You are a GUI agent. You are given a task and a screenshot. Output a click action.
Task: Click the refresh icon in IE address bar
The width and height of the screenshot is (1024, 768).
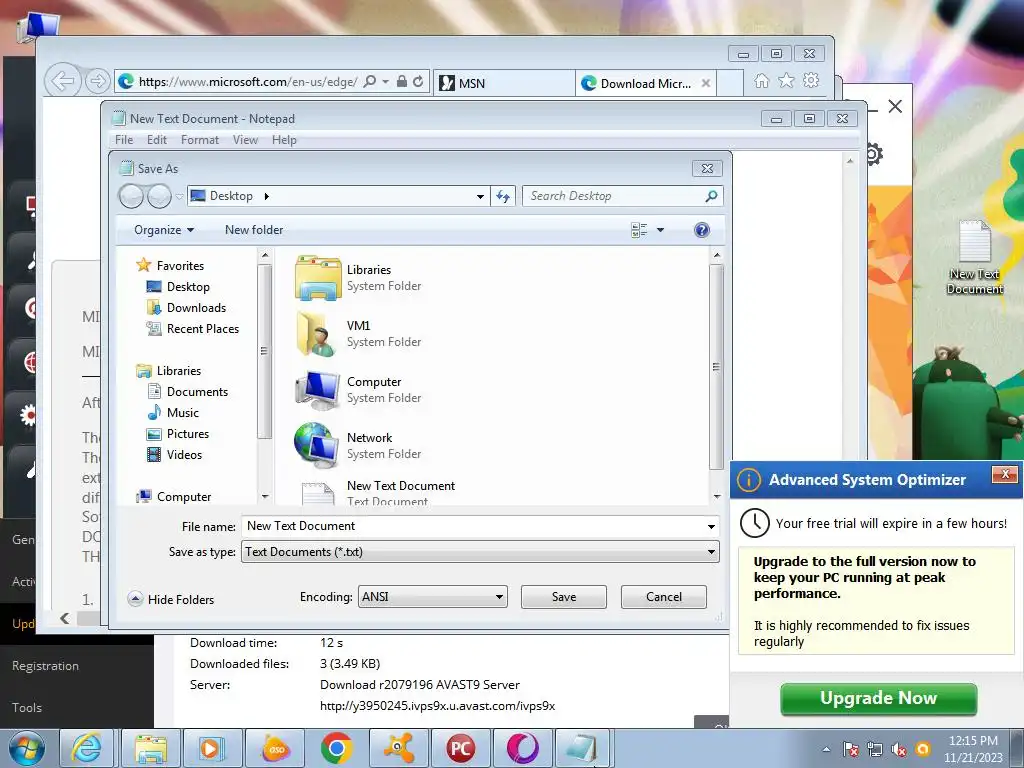(x=418, y=82)
